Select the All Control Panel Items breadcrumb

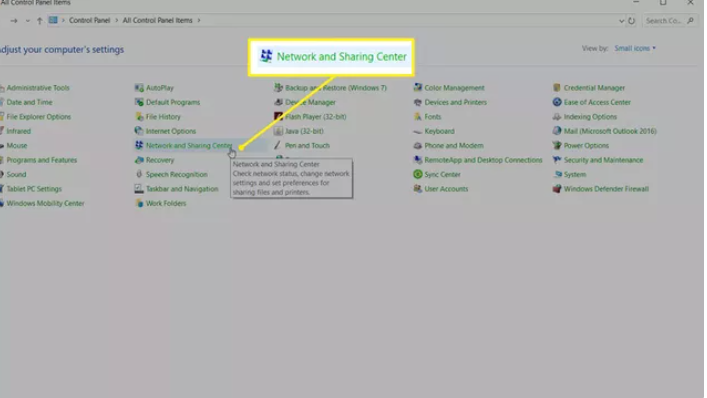(157, 20)
